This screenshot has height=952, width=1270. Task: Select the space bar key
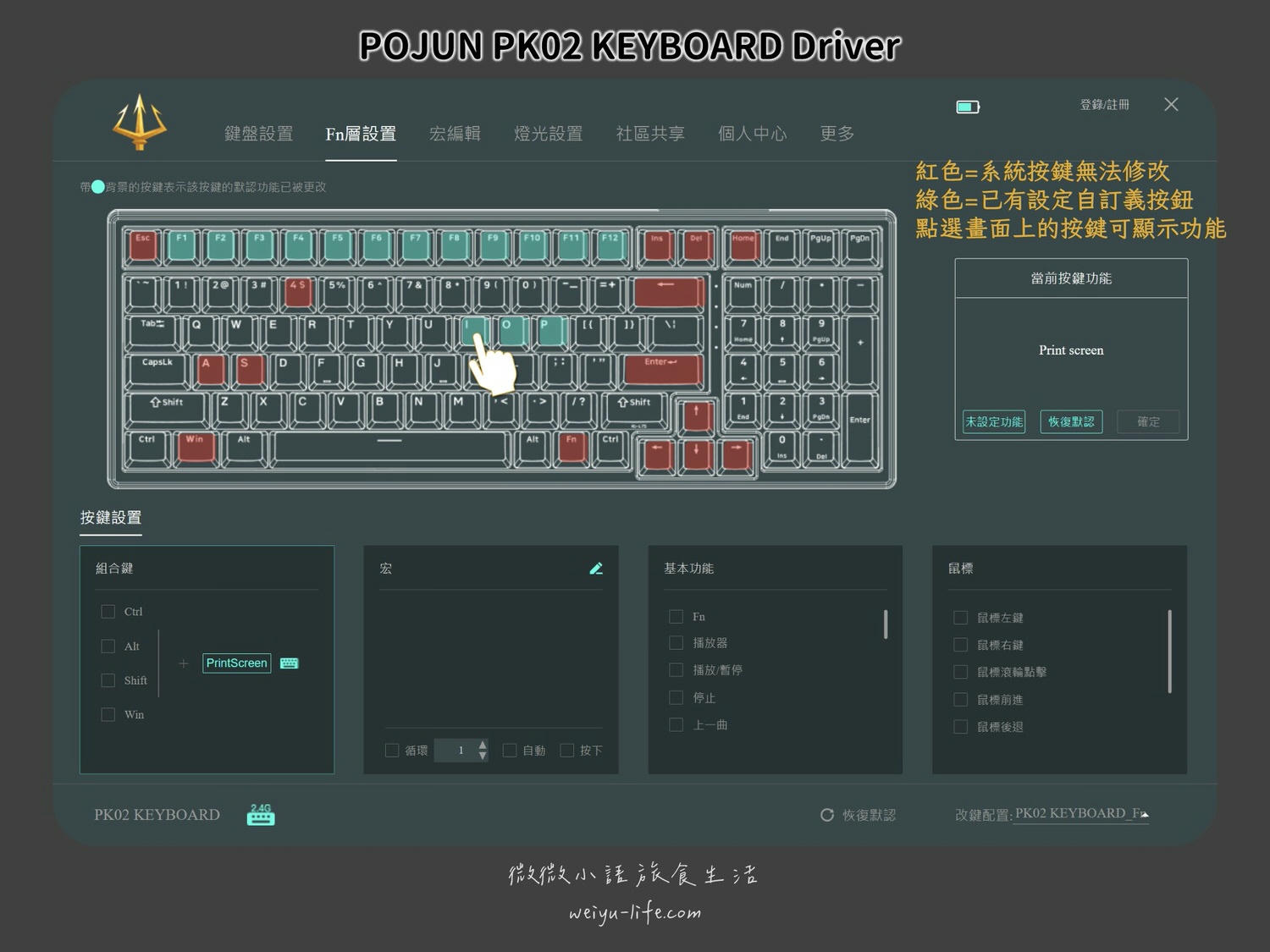click(390, 448)
